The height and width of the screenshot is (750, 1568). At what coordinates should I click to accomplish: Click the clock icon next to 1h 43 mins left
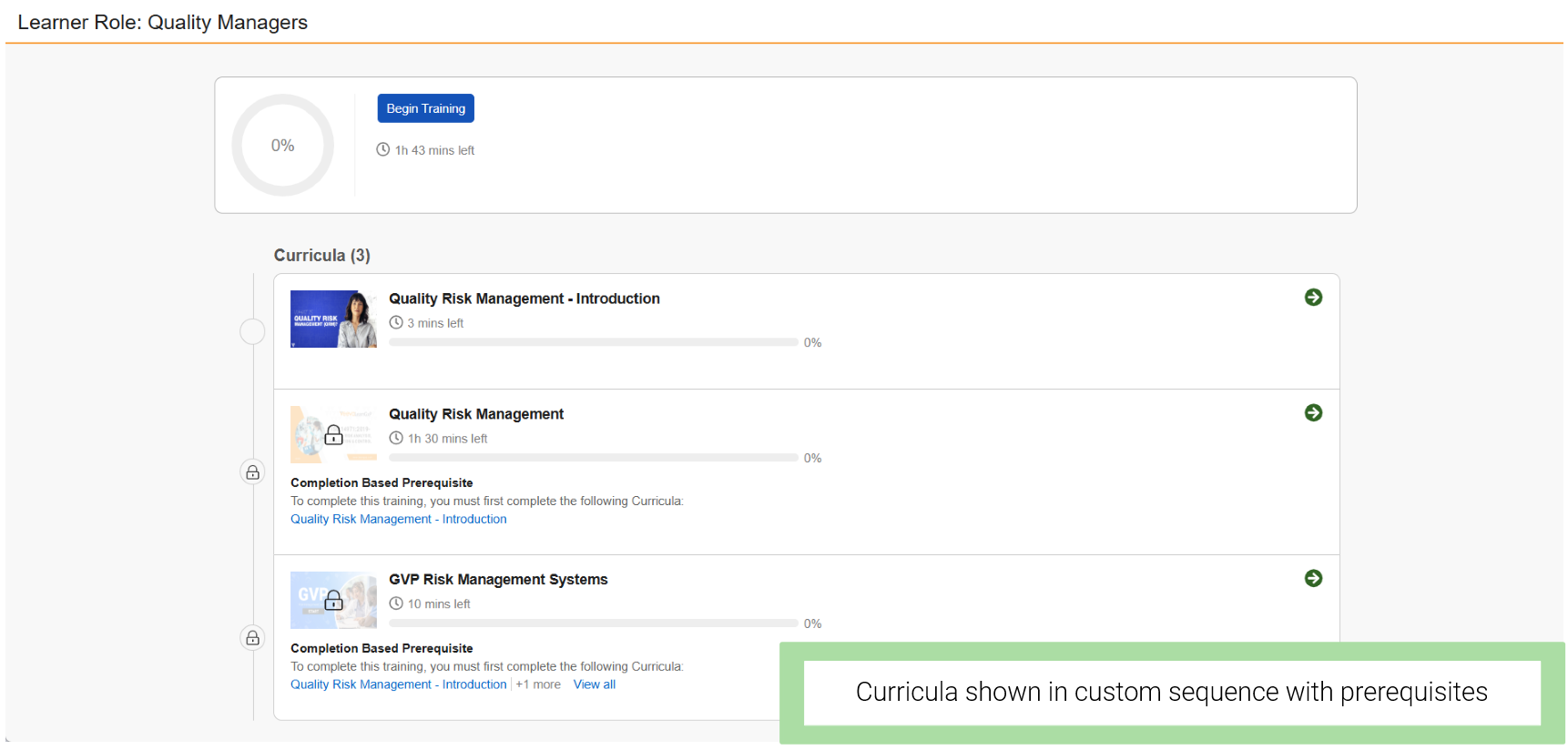point(383,150)
